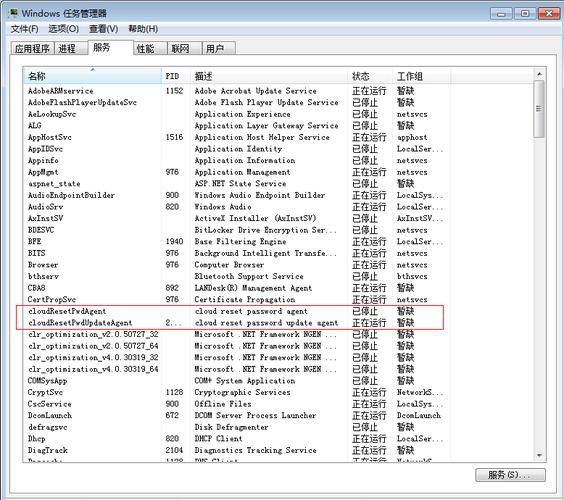This screenshot has width=564, height=500.
Task: Open the 选项(O) menu
Action: (64, 29)
